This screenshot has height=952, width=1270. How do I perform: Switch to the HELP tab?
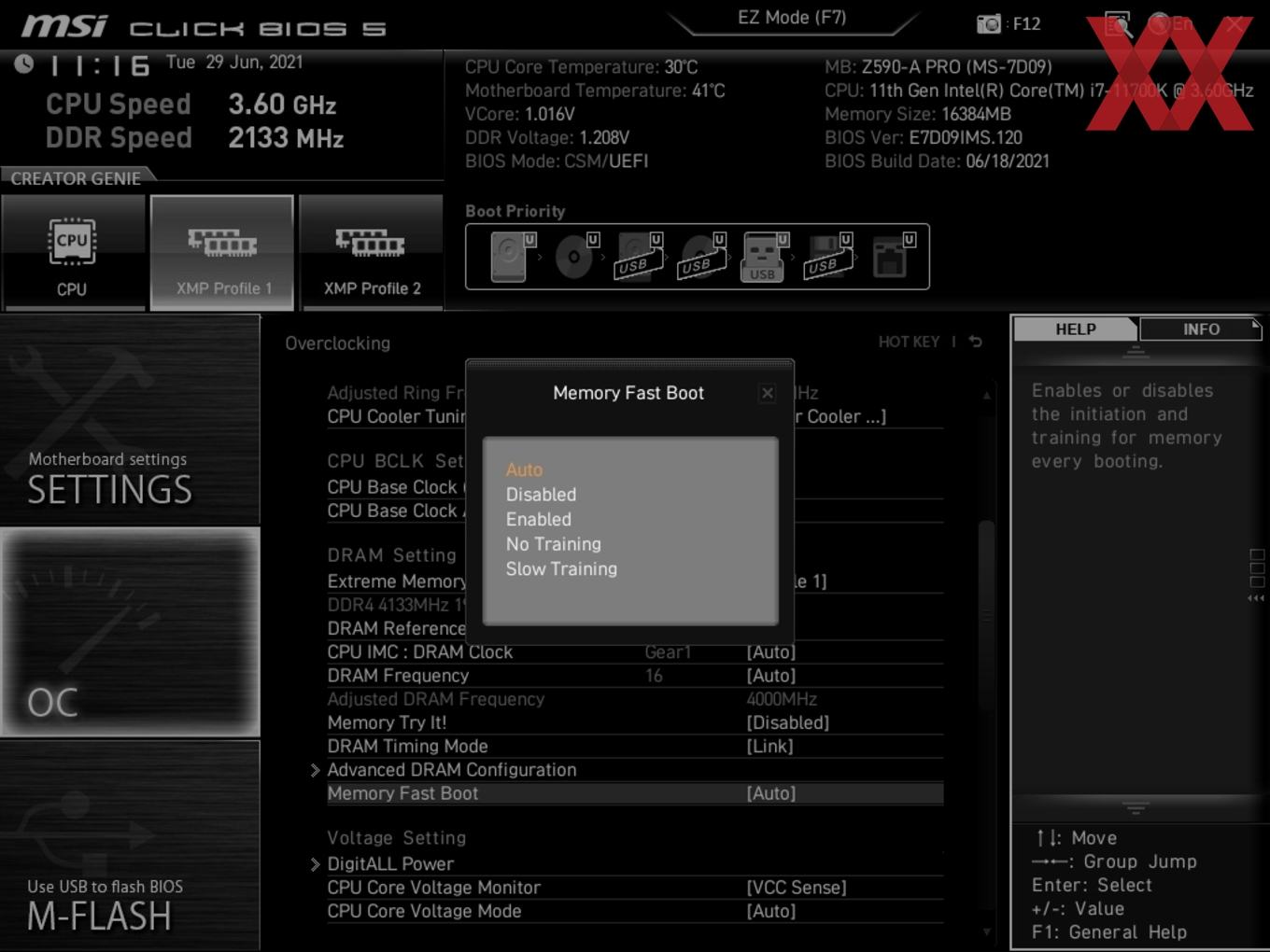1075,329
